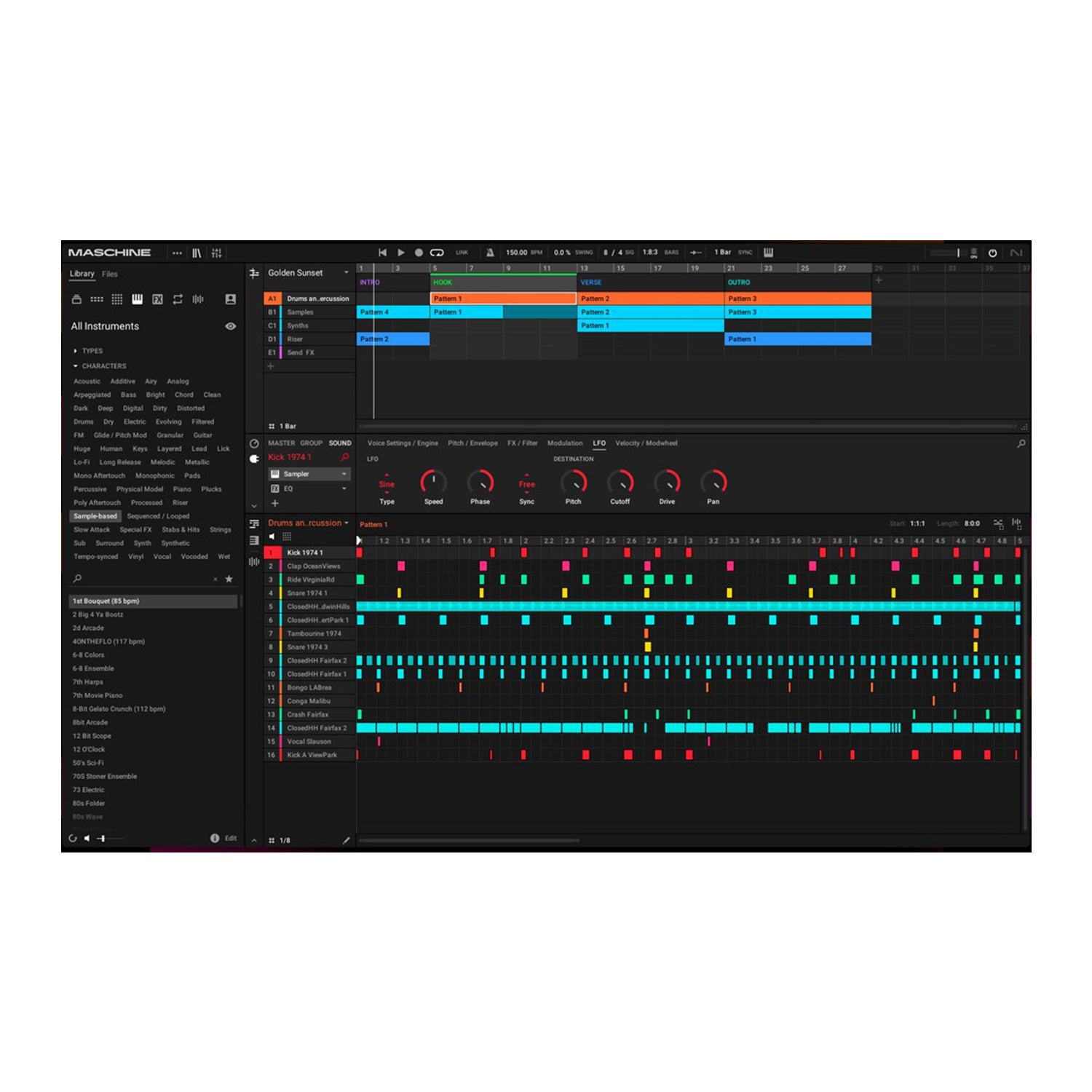
Task: Select the FX effects filter in browser
Action: [x=157, y=299]
